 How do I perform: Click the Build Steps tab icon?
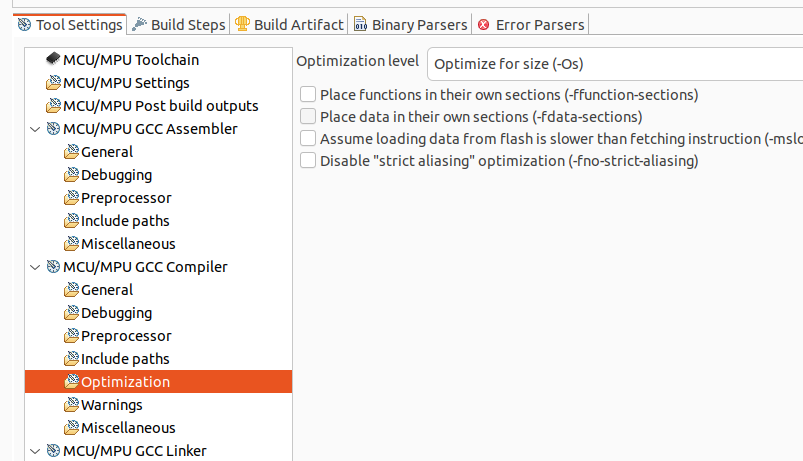pos(139,24)
